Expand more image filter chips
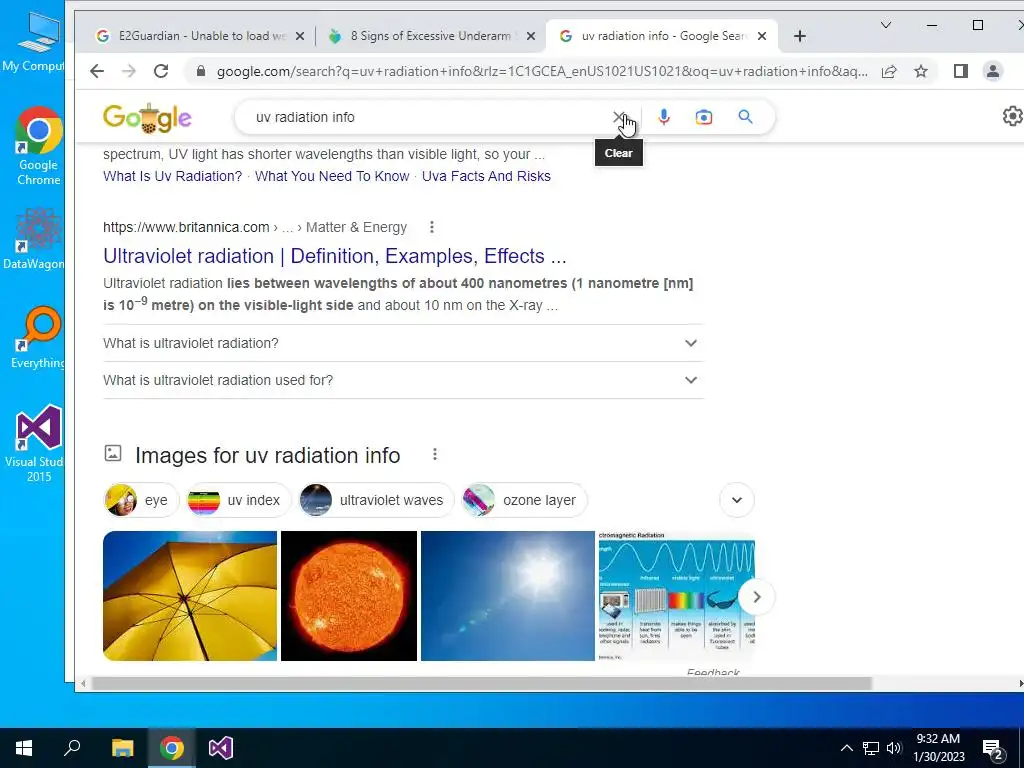Image resolution: width=1024 pixels, height=768 pixels. (737, 500)
